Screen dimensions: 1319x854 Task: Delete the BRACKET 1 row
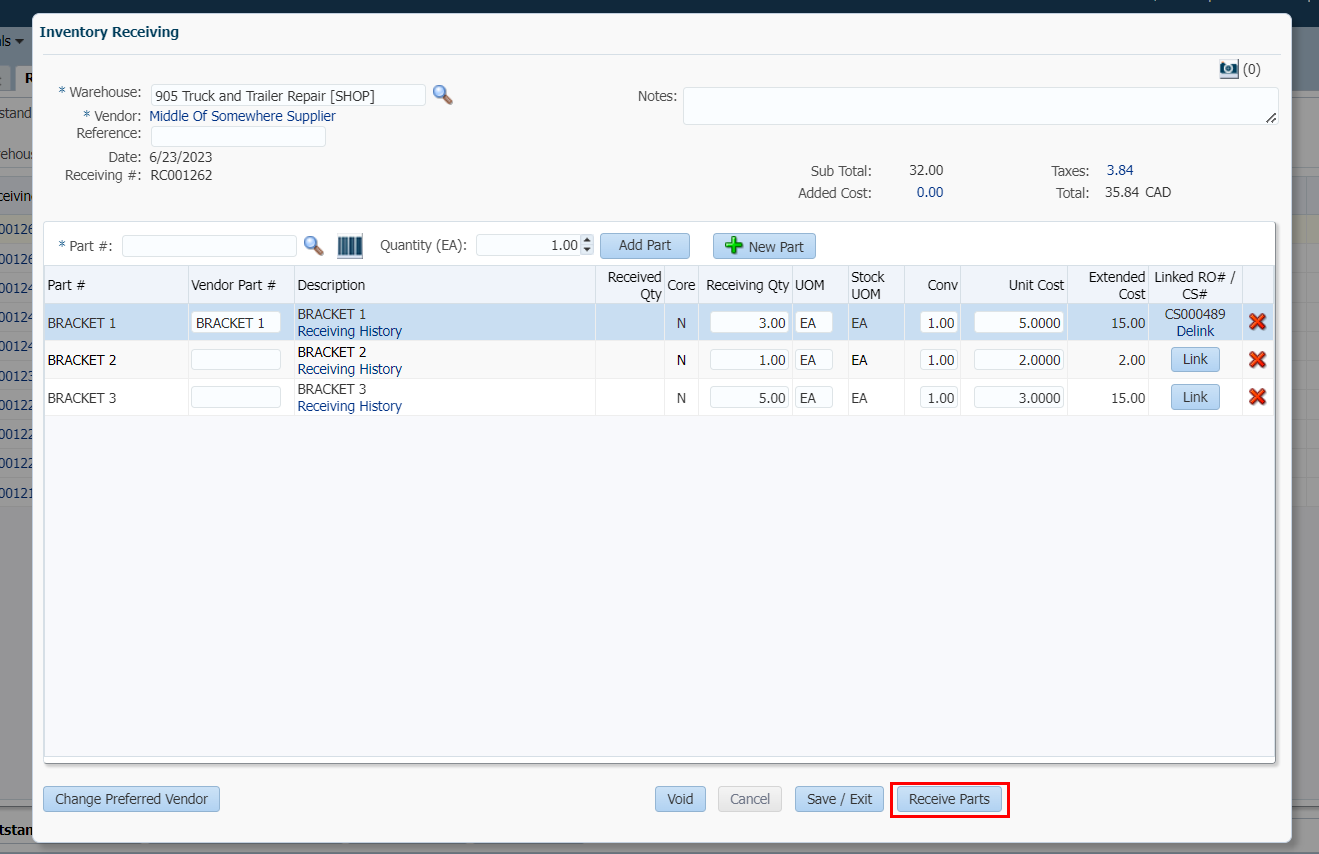click(1257, 322)
